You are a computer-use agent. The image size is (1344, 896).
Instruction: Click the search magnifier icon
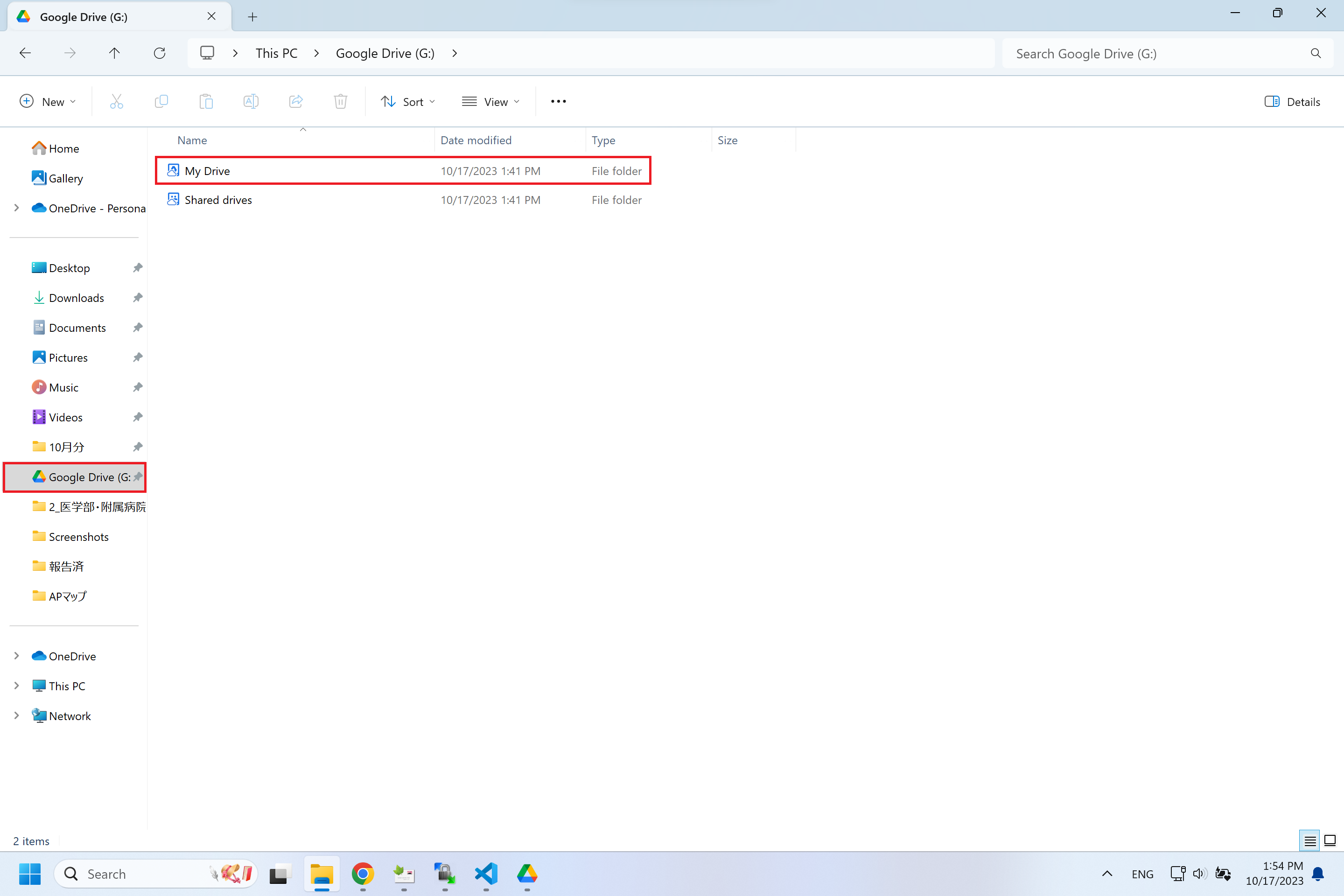1316,53
